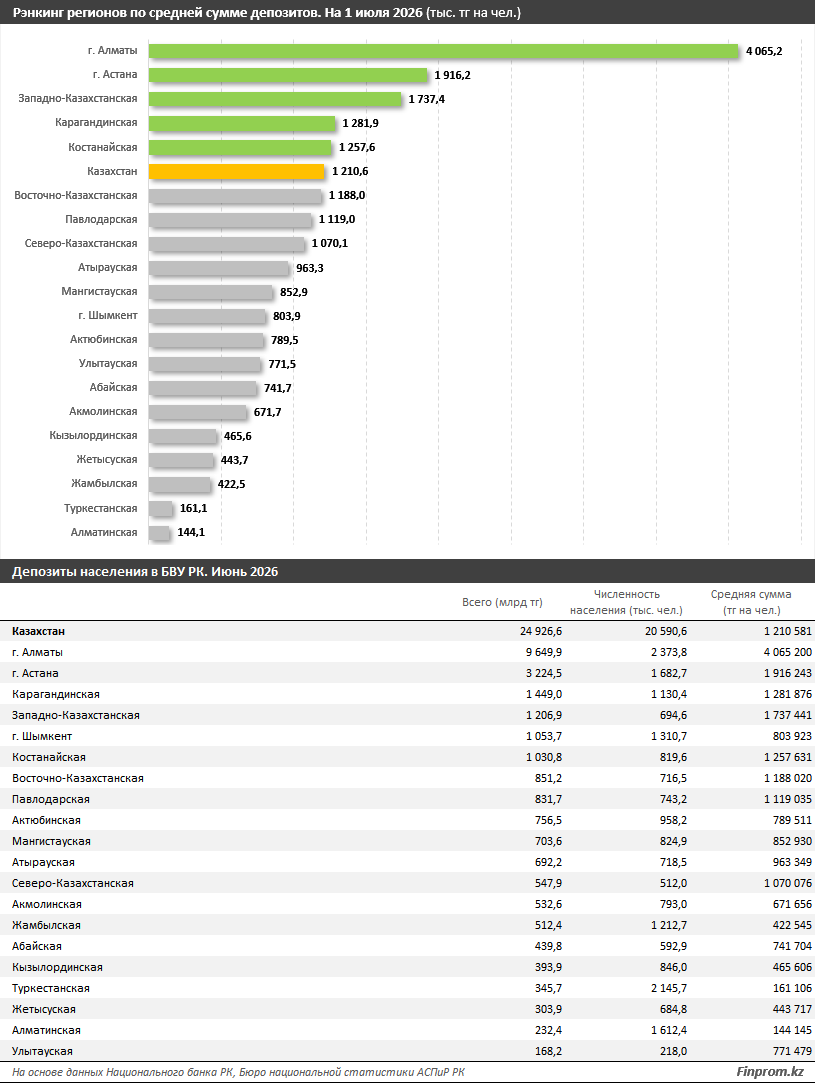
Task: Click the Численность населения column header
Action: click(x=626, y=602)
